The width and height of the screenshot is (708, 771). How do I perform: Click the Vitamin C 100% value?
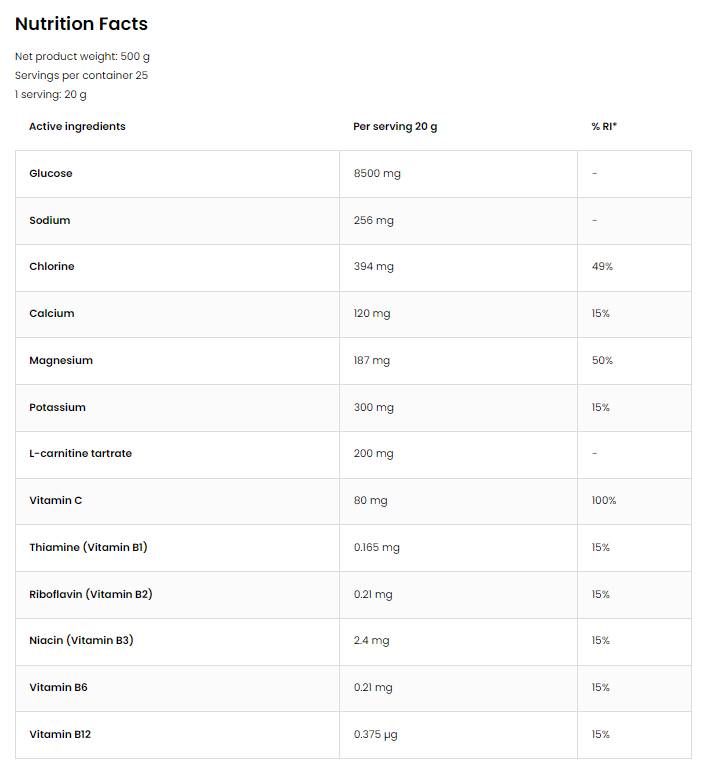tap(604, 501)
